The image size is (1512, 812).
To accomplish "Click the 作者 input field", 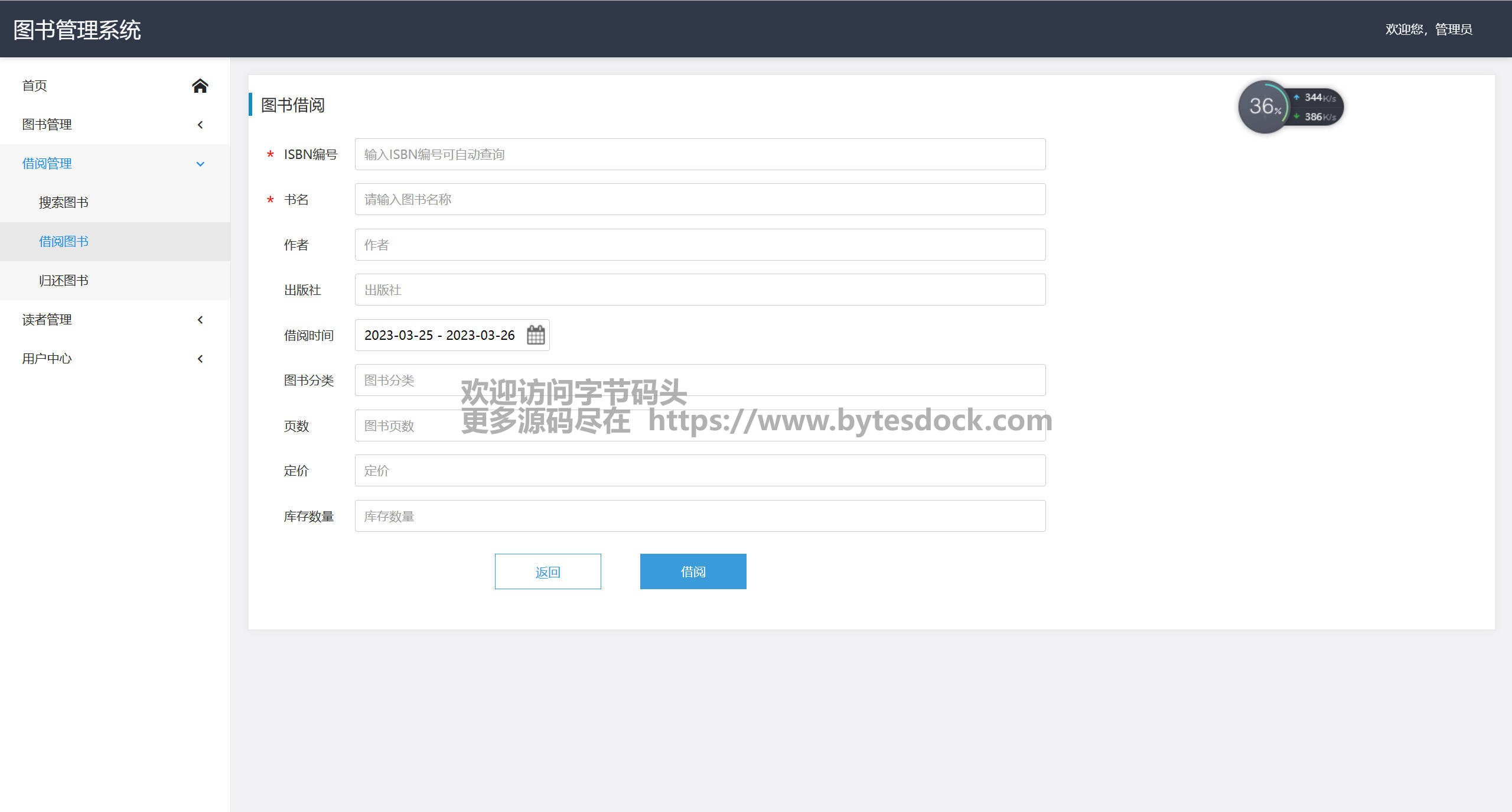I will click(x=699, y=245).
